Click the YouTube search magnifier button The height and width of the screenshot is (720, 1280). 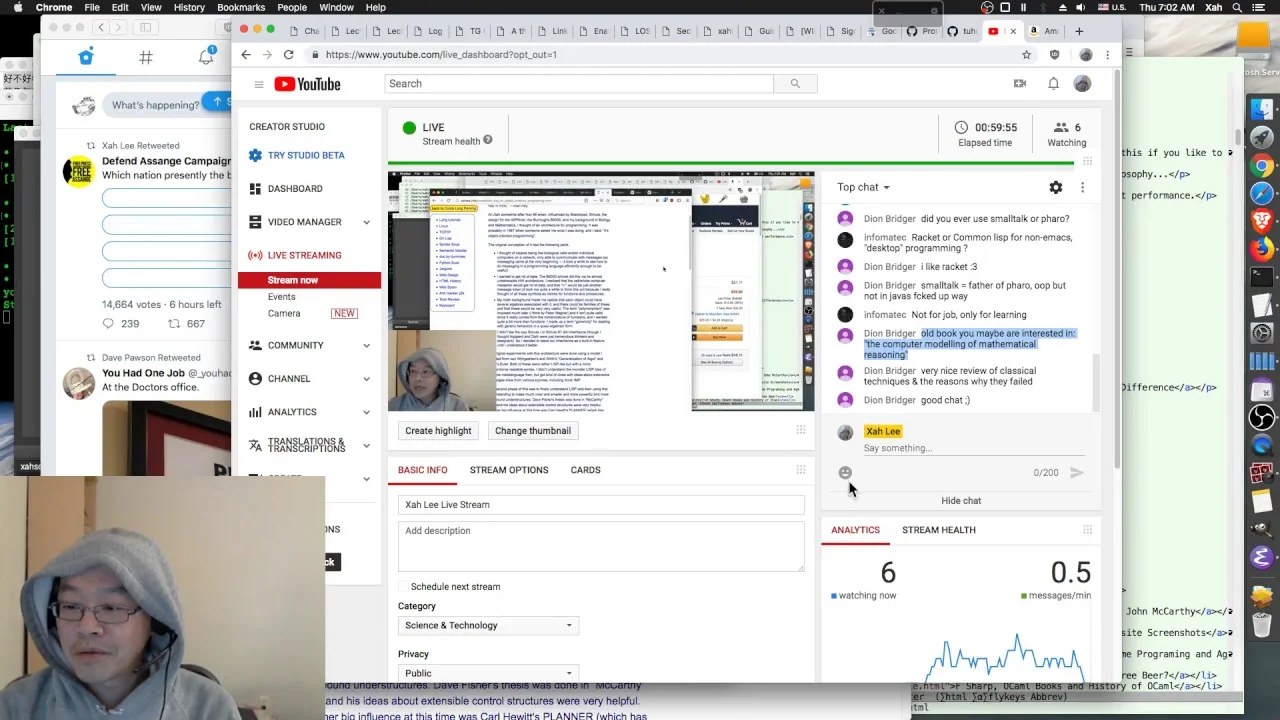pos(795,84)
